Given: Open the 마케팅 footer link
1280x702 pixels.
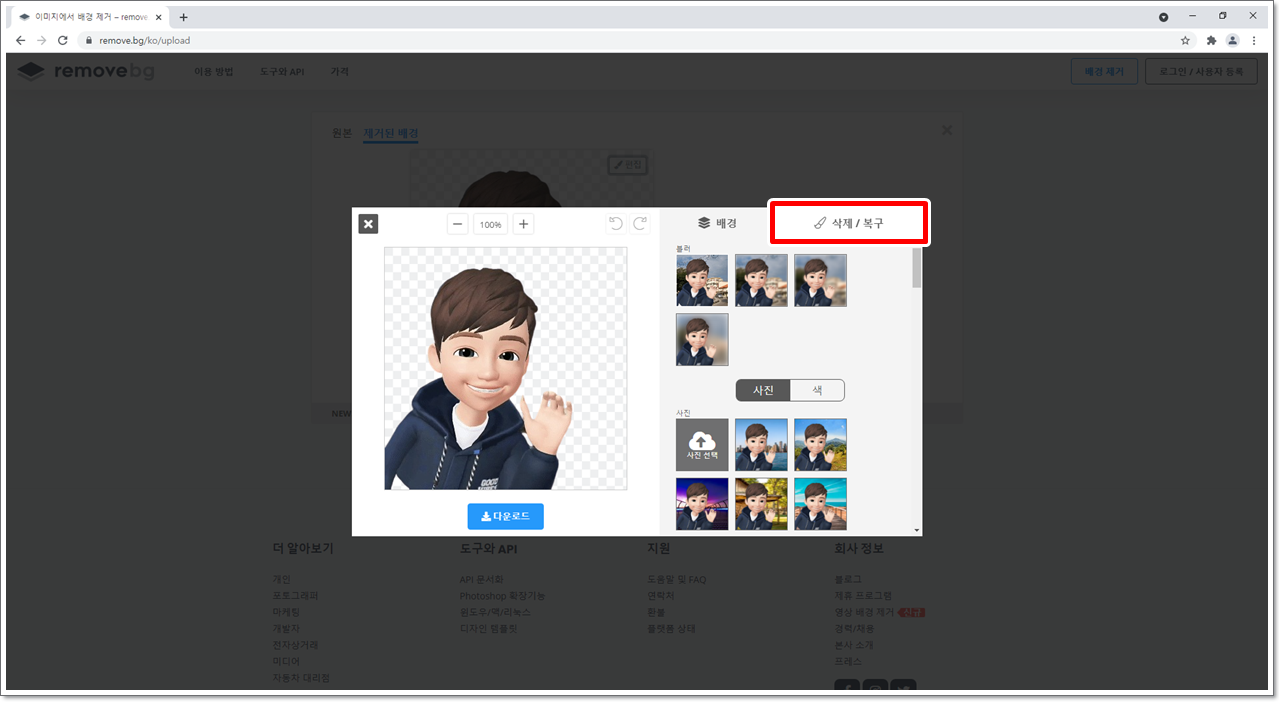Looking at the screenshot, I should [286, 611].
